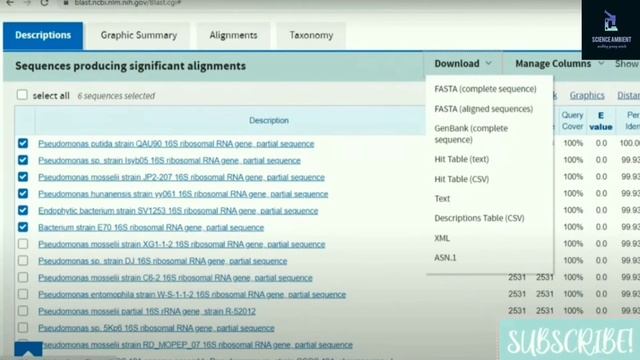Viewport: 640px width, 360px height.
Task: Sort by the Query Cover column header
Action: pyautogui.click(x=572, y=121)
